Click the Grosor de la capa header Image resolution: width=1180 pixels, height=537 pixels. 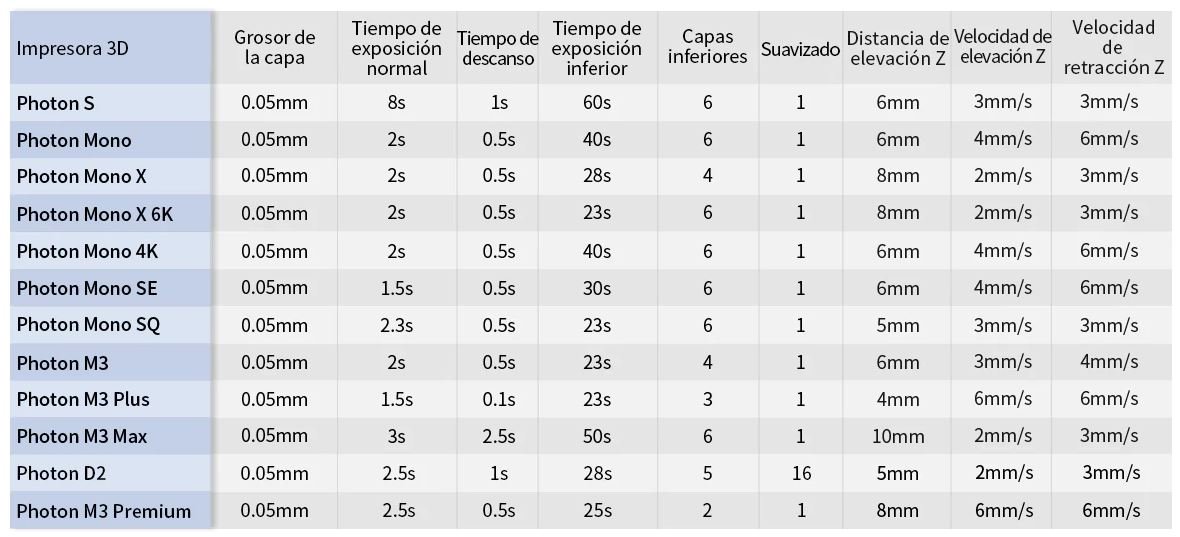(275, 48)
